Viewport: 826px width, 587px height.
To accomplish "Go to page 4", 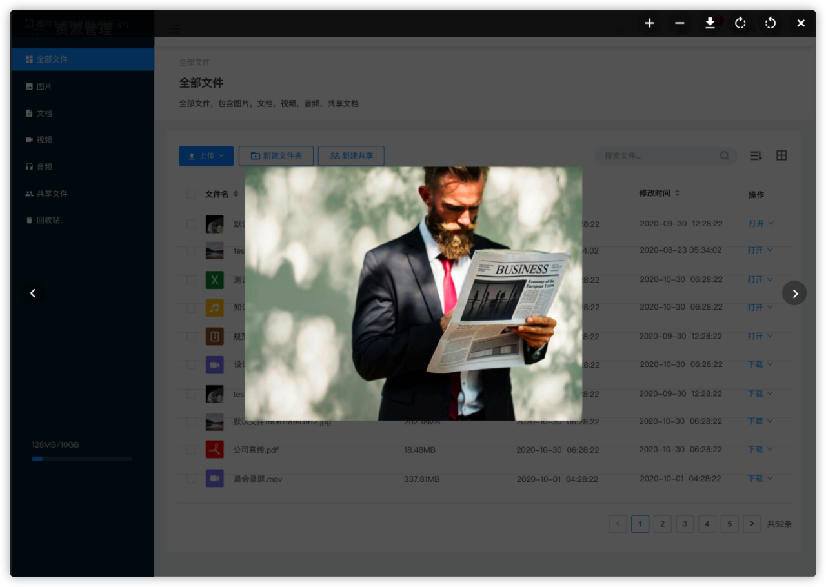I will point(707,524).
